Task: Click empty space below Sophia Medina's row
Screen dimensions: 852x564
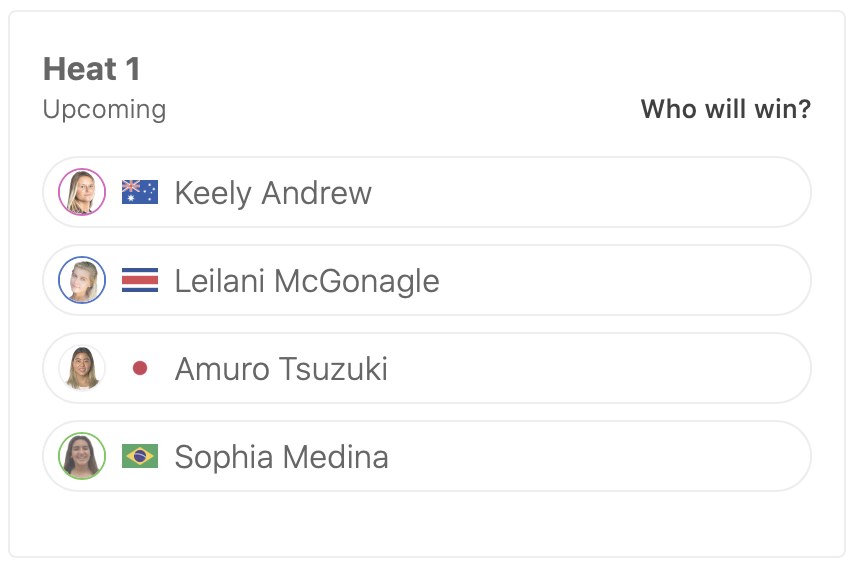Action: pyautogui.click(x=426, y=522)
